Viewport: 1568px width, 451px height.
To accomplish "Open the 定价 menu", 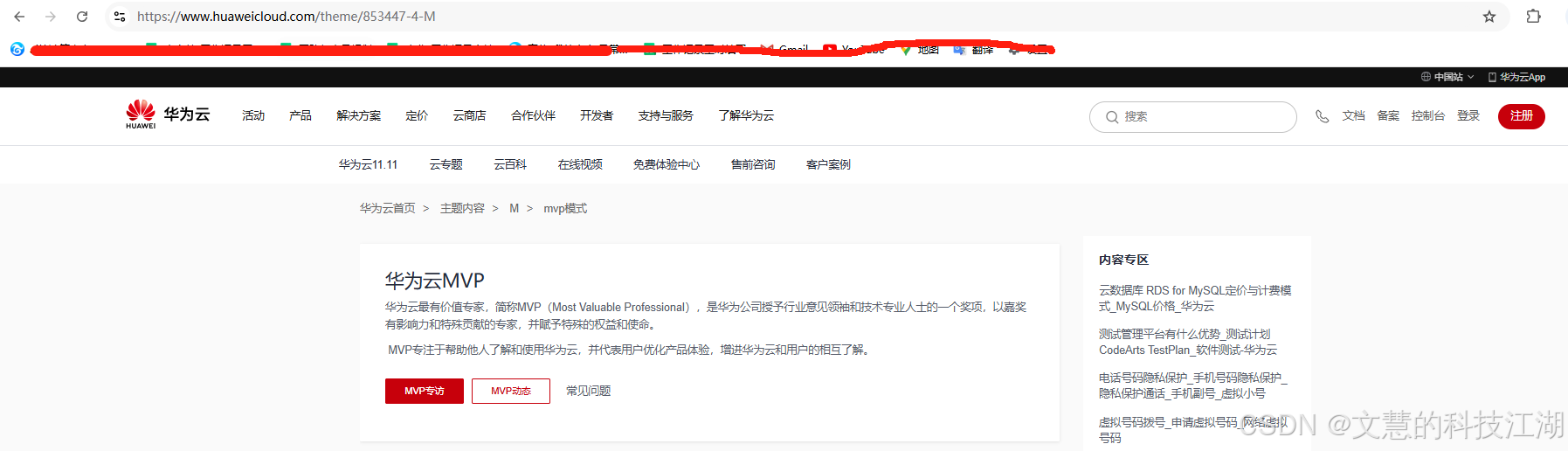I will point(417,115).
